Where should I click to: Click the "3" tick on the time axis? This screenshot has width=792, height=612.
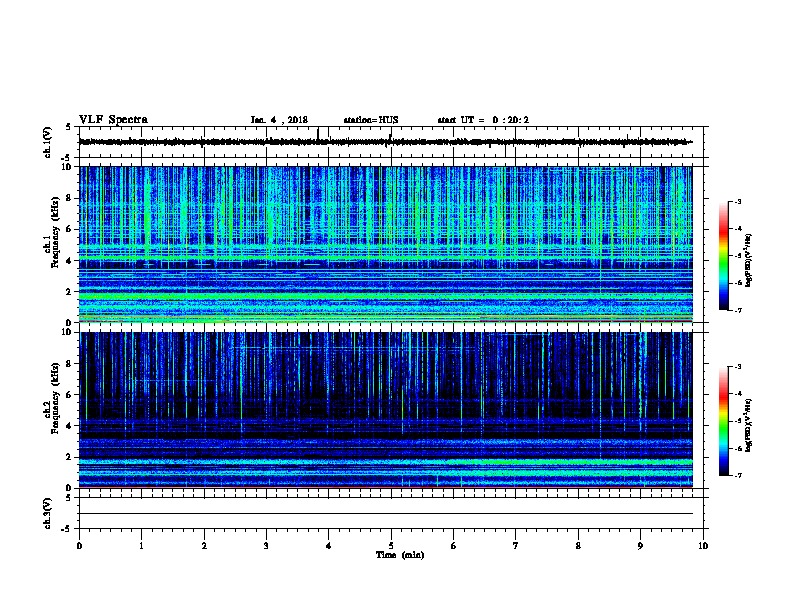[x=266, y=546]
